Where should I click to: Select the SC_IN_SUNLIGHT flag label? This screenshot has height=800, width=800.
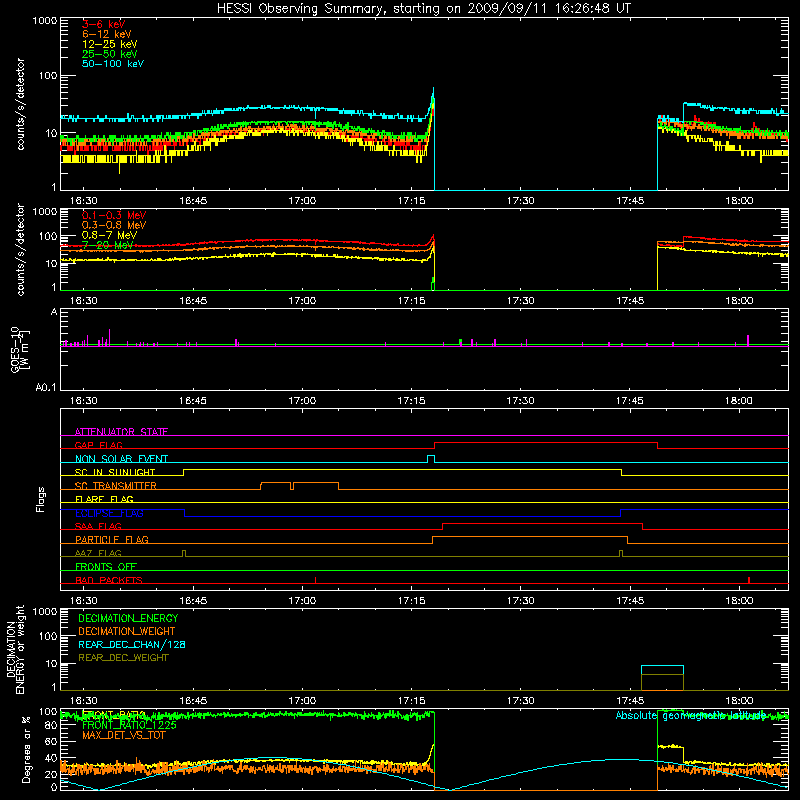(x=115, y=472)
